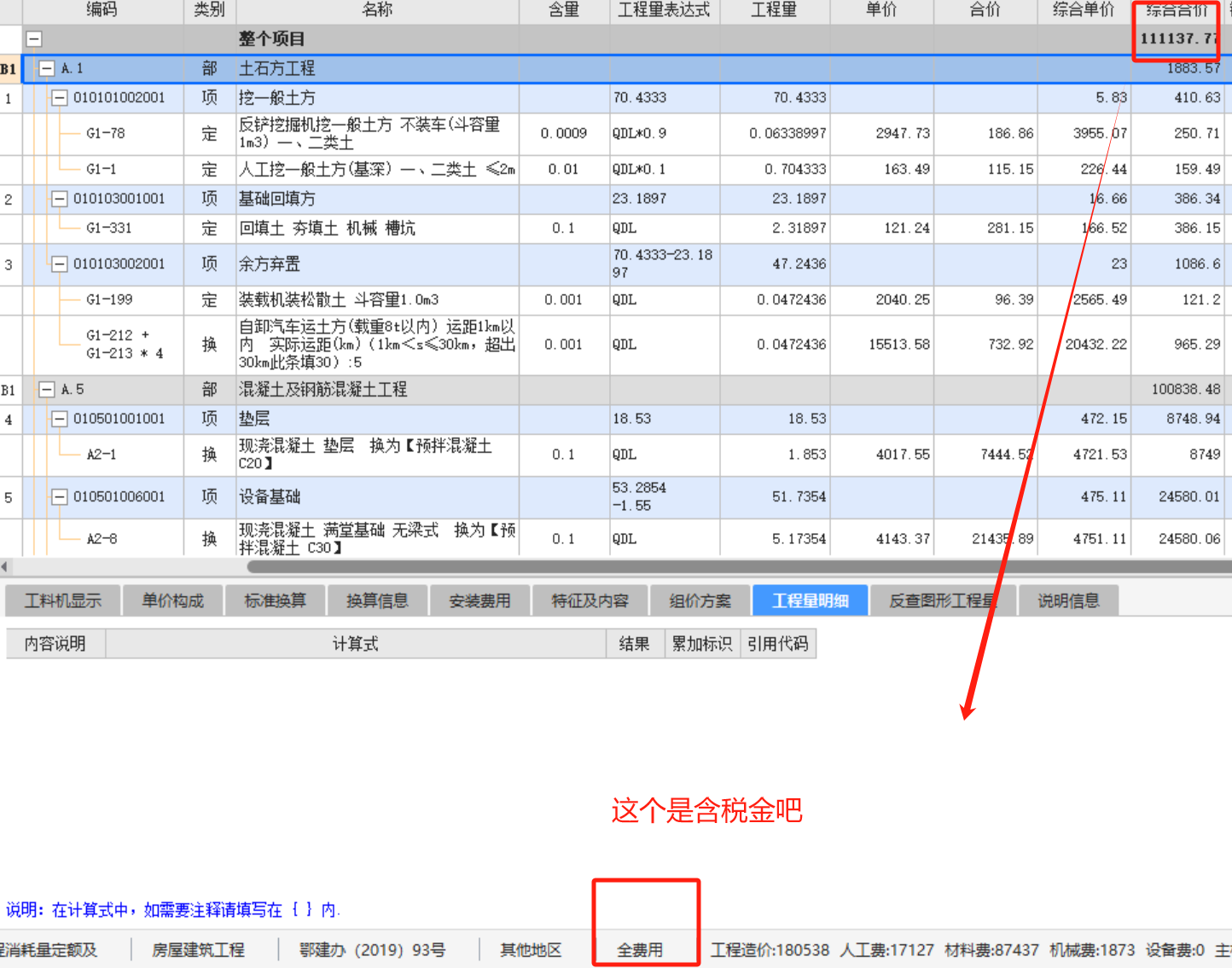Click 其他地区 in the status bar
Image resolution: width=1232 pixels, height=968 pixels.
[x=530, y=949]
